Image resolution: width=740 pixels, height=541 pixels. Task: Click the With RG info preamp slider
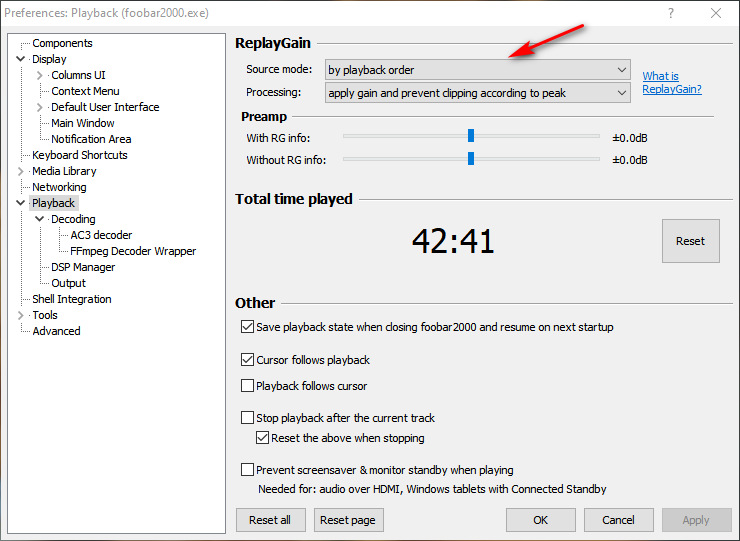coord(470,137)
